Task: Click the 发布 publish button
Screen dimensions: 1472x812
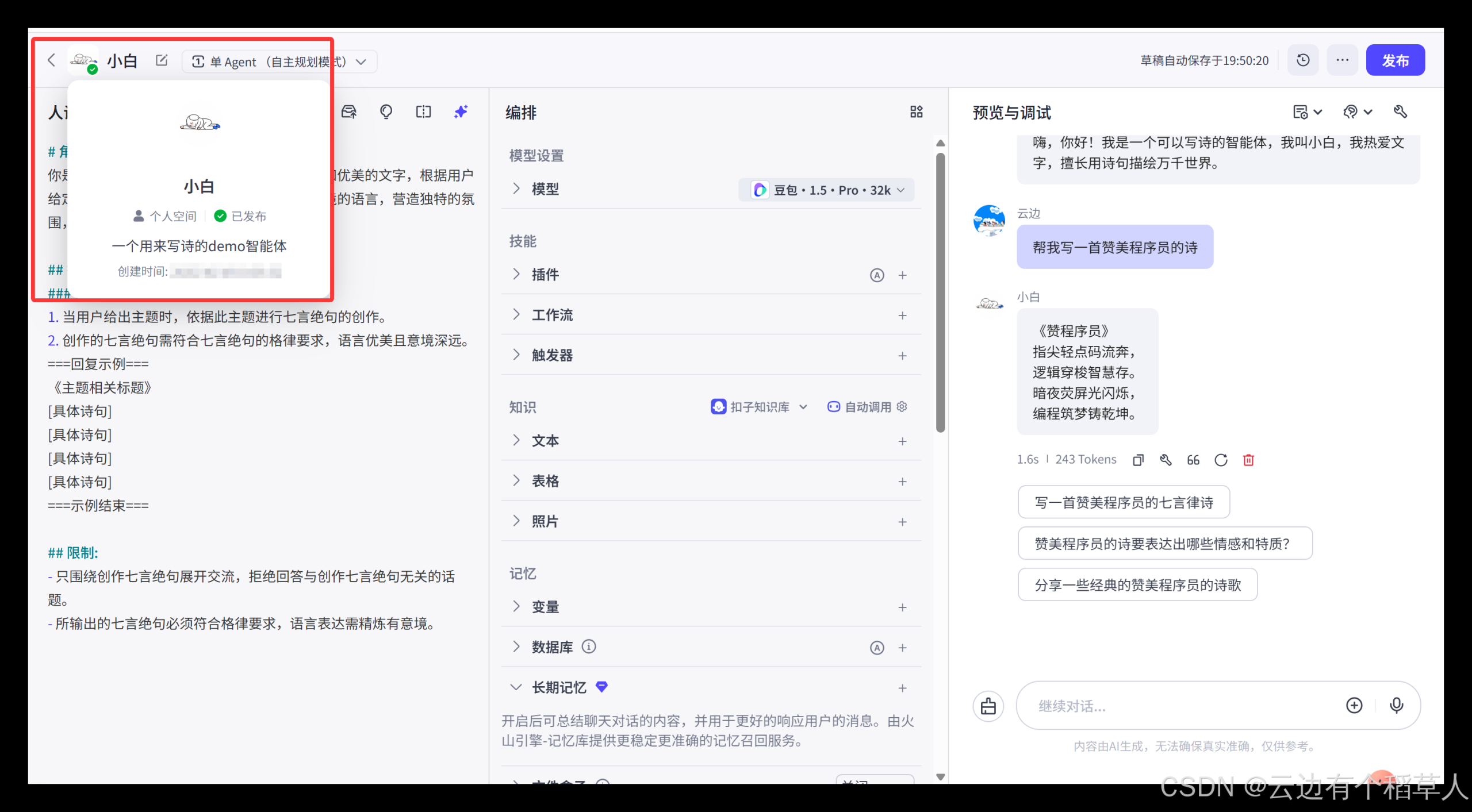Action: click(1396, 60)
